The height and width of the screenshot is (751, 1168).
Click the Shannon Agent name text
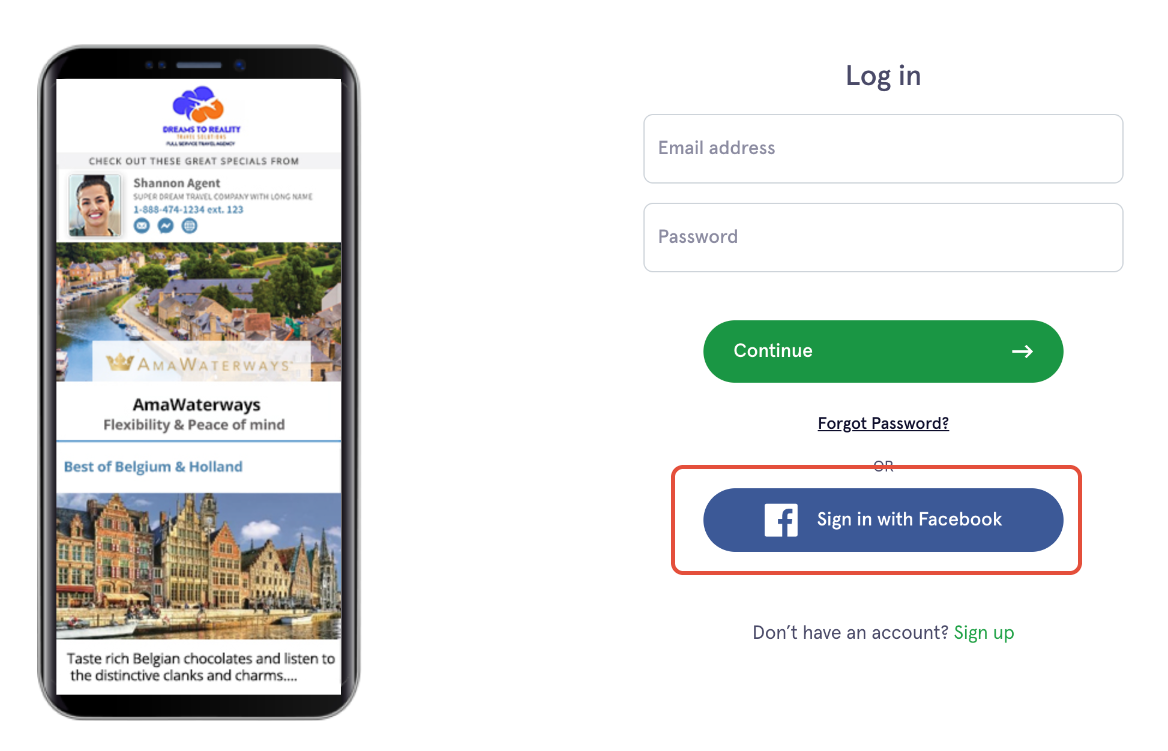[177, 183]
